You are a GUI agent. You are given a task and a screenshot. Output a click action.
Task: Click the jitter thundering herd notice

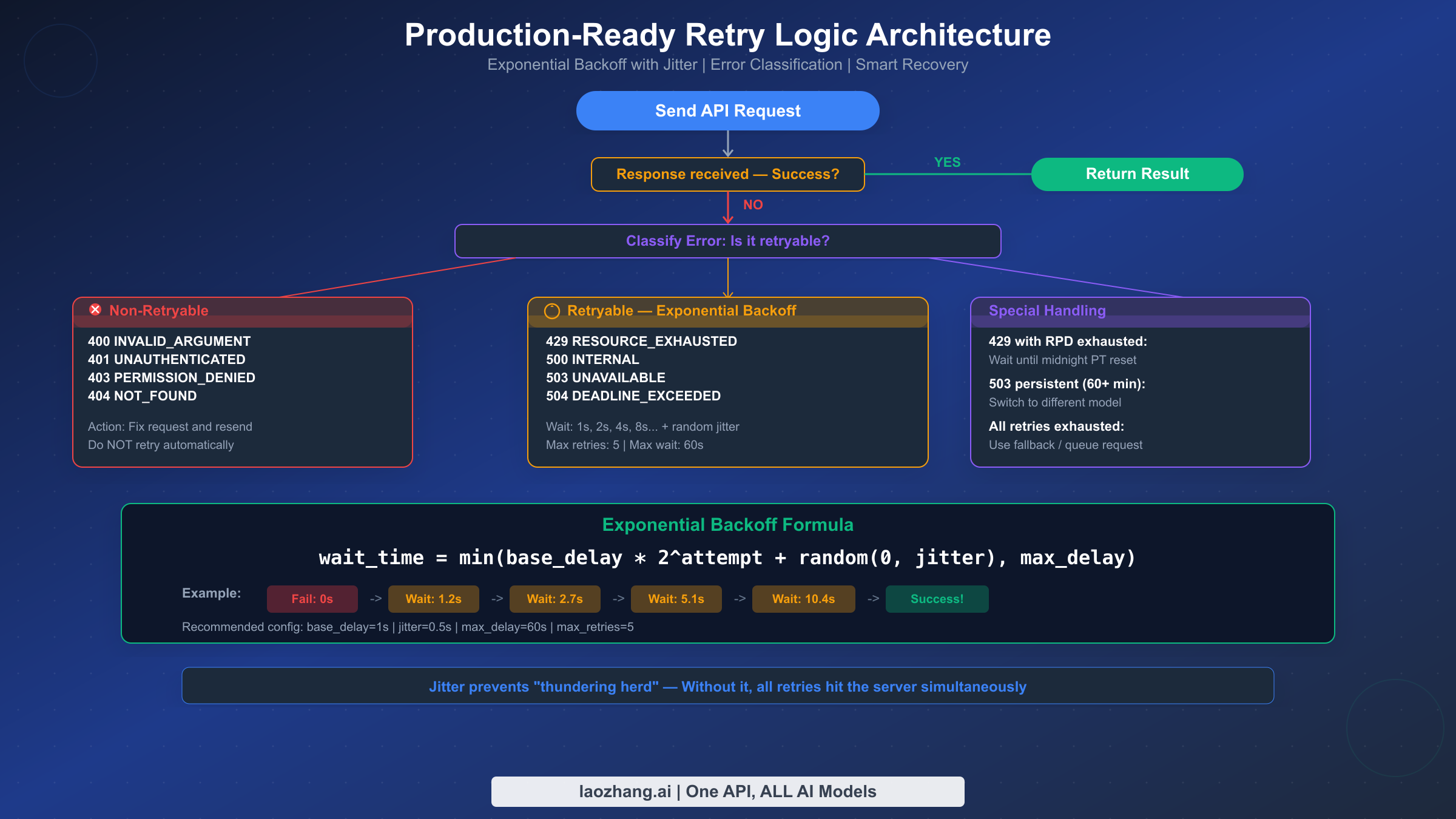coord(727,687)
